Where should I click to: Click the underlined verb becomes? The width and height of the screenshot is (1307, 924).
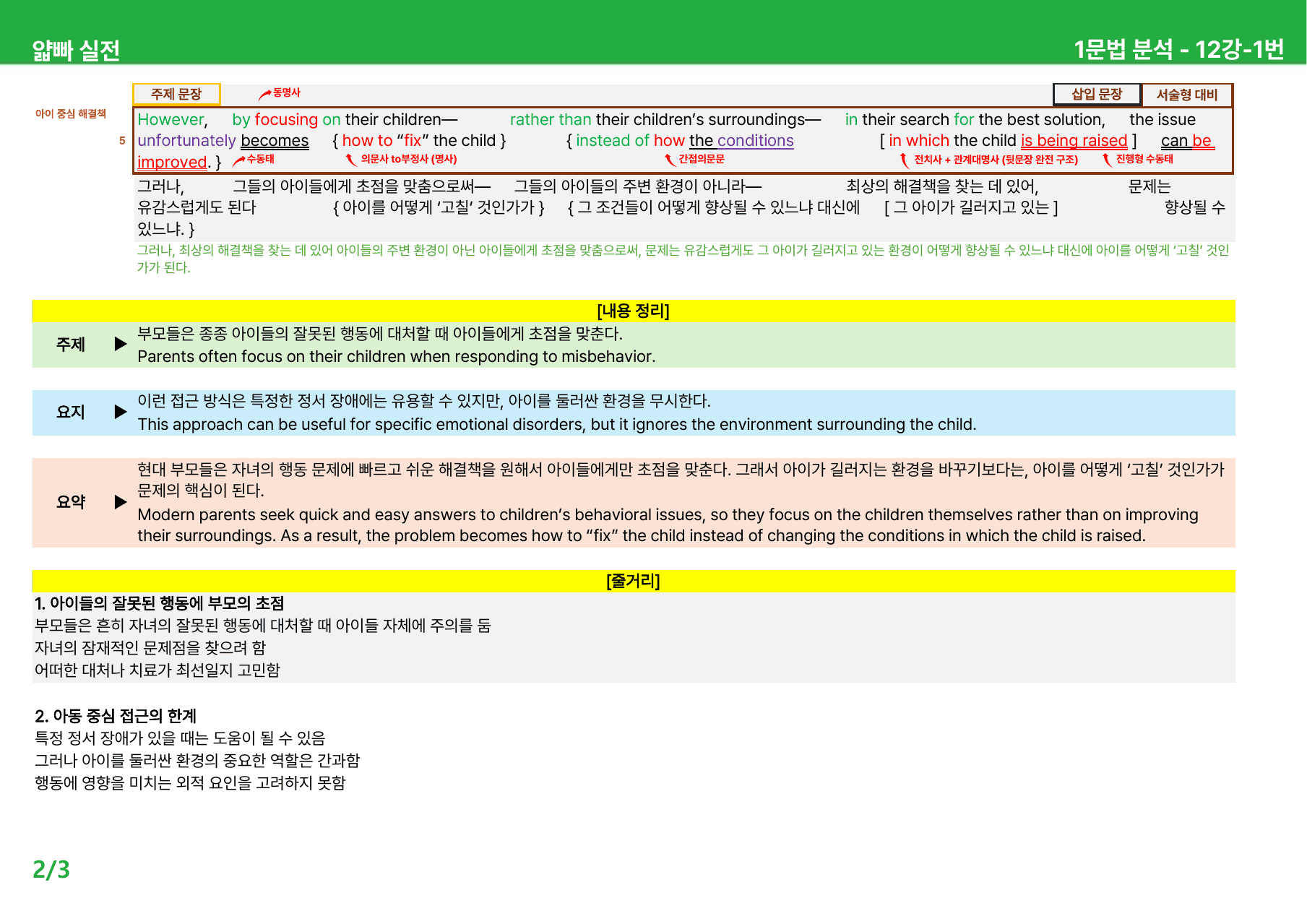pyautogui.click(x=275, y=141)
